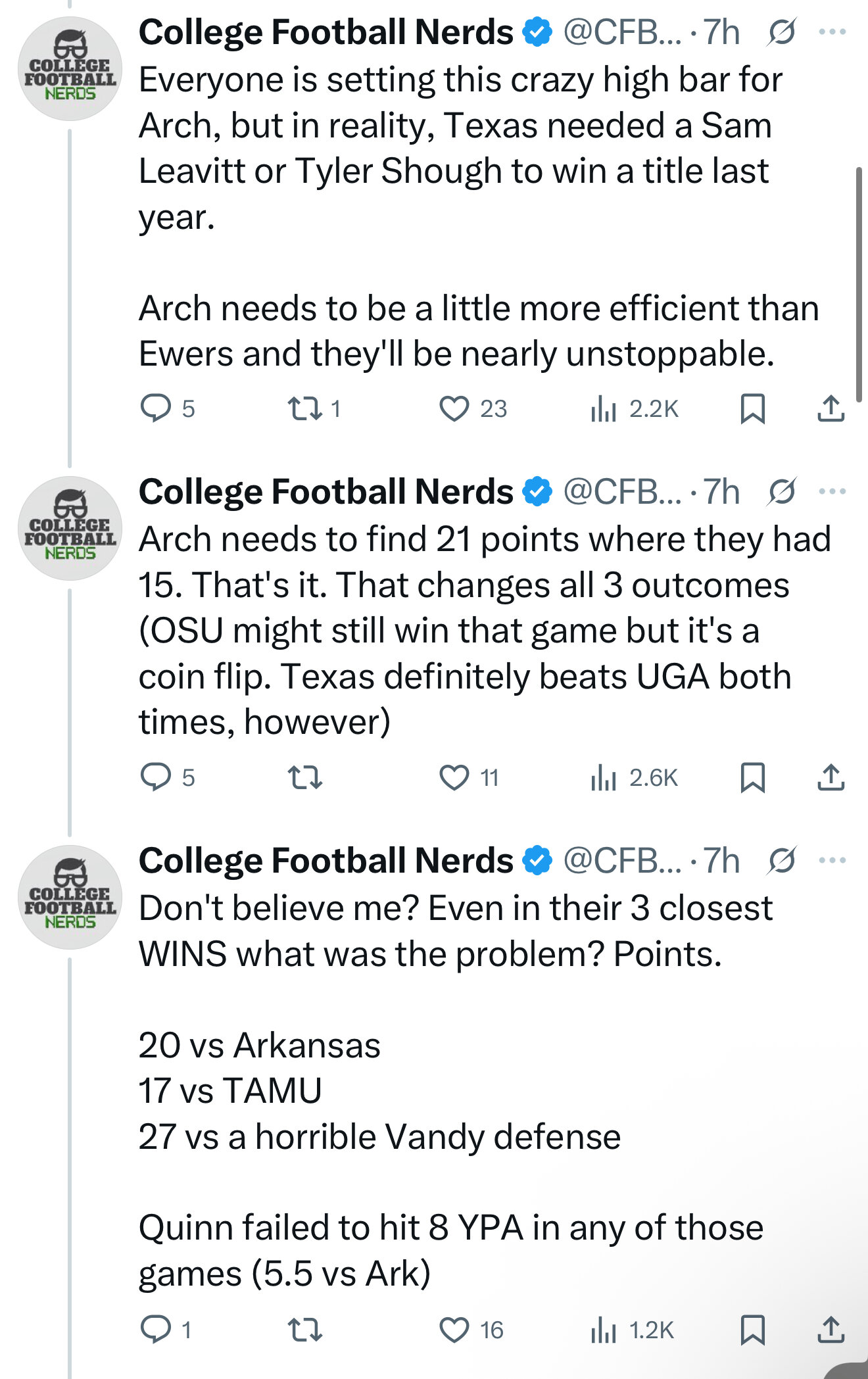Open the first tweet's College Football Nerds avatar
Screen dimensions: 868x1379
click(x=70, y=68)
